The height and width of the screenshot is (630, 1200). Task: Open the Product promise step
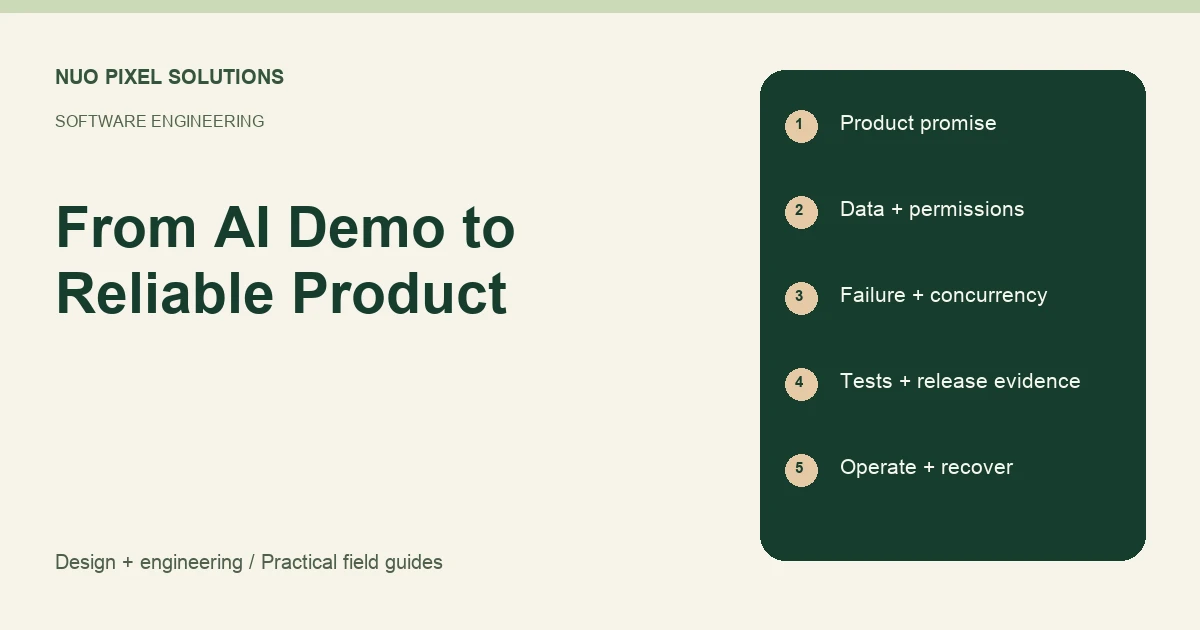[918, 123]
